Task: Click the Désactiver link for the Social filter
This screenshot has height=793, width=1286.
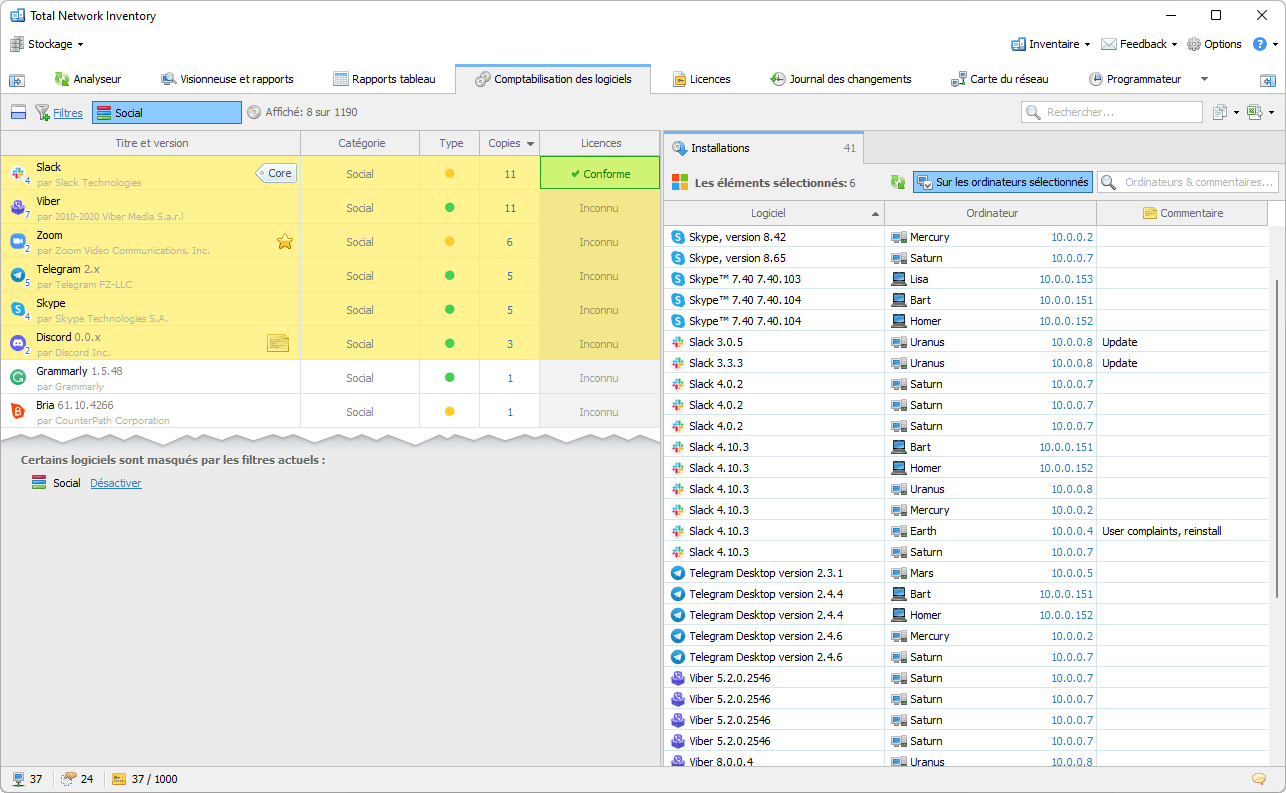Action: click(116, 483)
